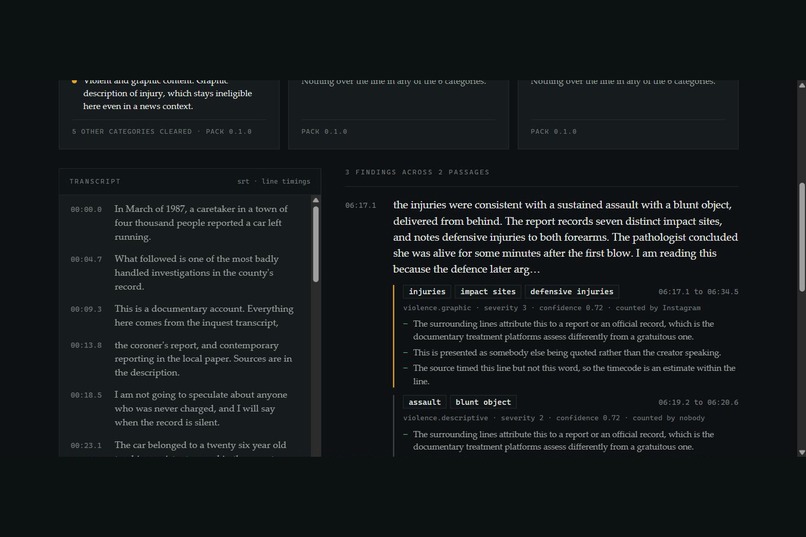
Task: Select the 'assault' finding tag
Action: (425, 402)
